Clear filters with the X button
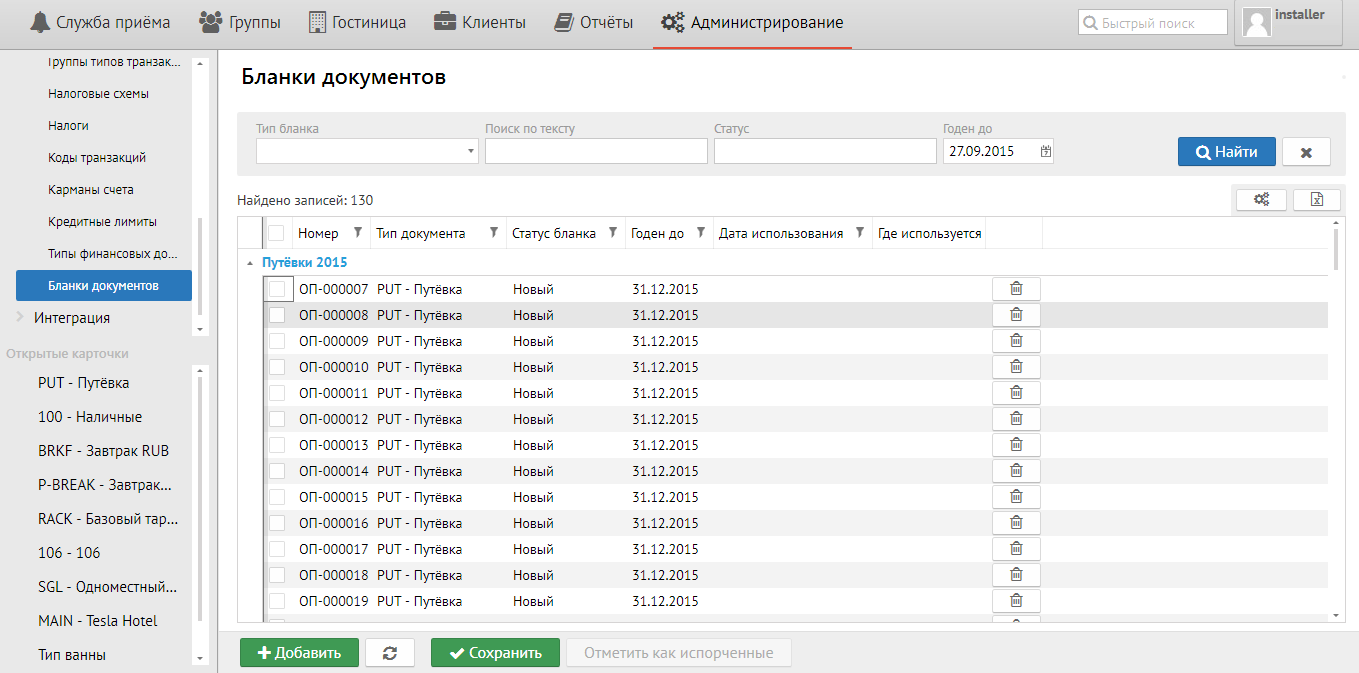1359x673 pixels. [1306, 152]
